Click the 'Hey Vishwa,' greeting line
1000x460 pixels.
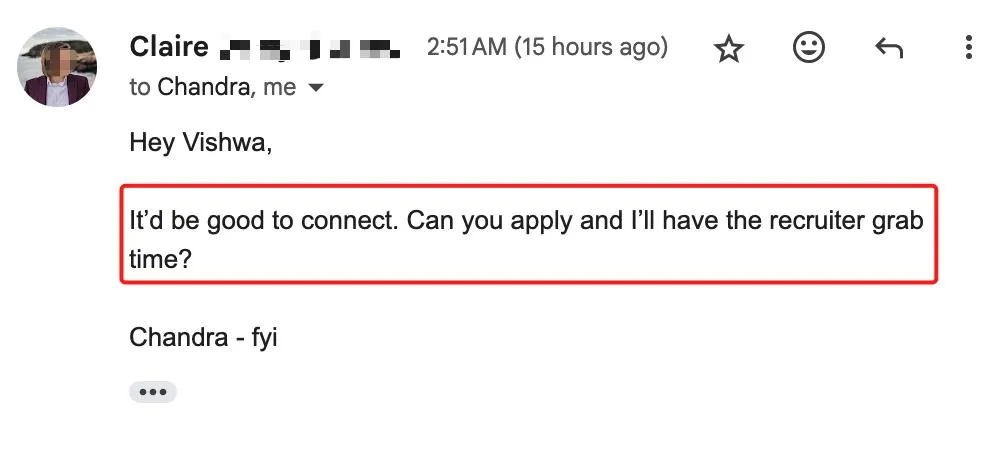coord(201,143)
